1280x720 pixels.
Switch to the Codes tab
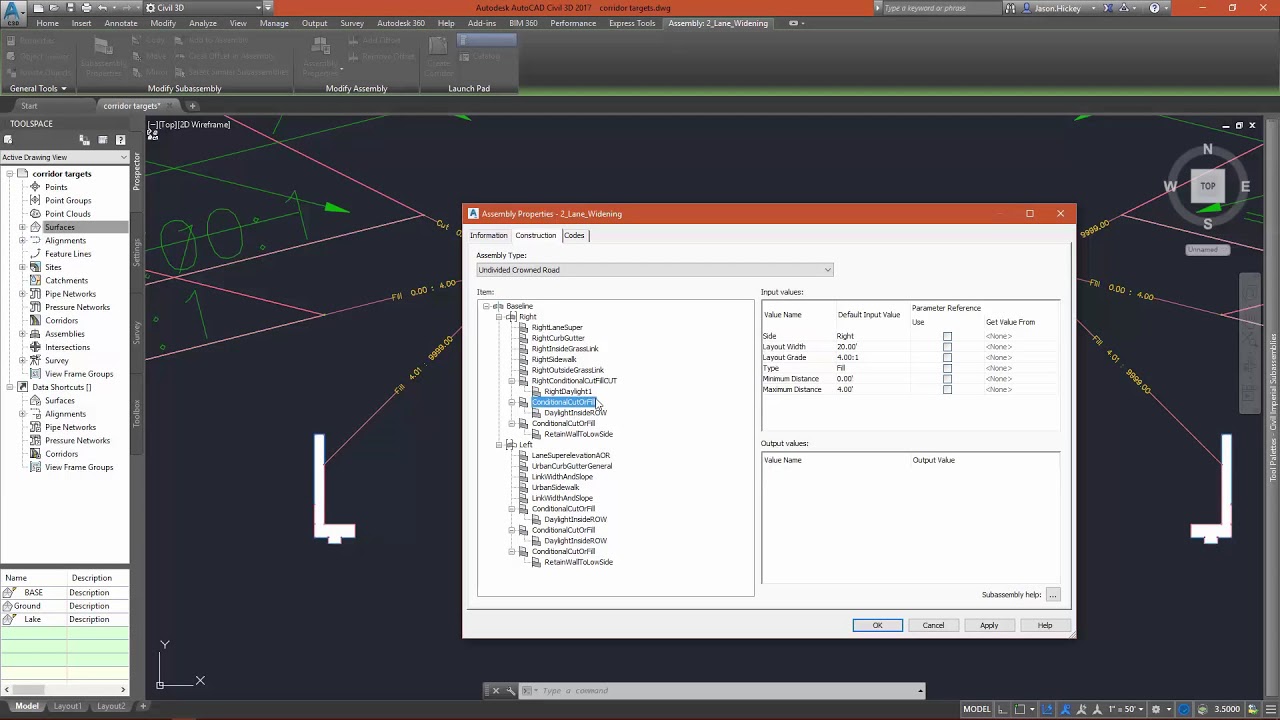coord(574,235)
